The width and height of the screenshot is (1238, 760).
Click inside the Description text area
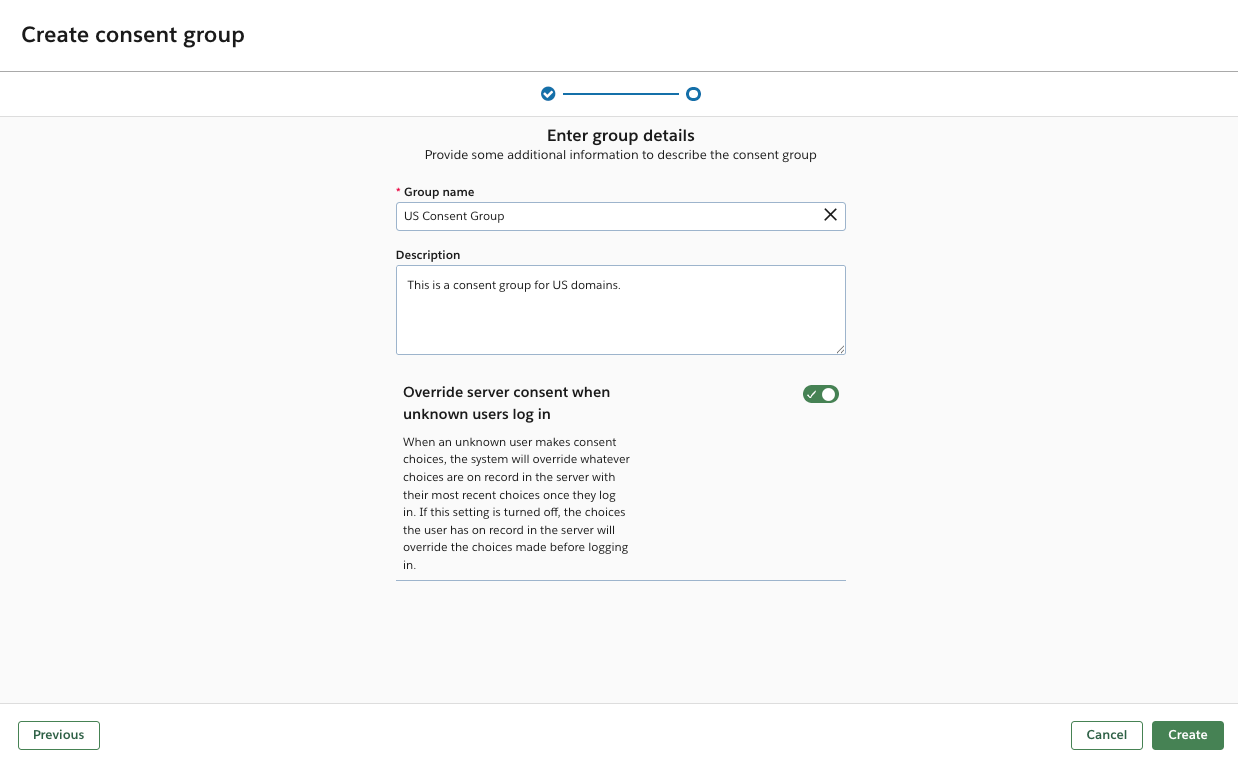[620, 320]
